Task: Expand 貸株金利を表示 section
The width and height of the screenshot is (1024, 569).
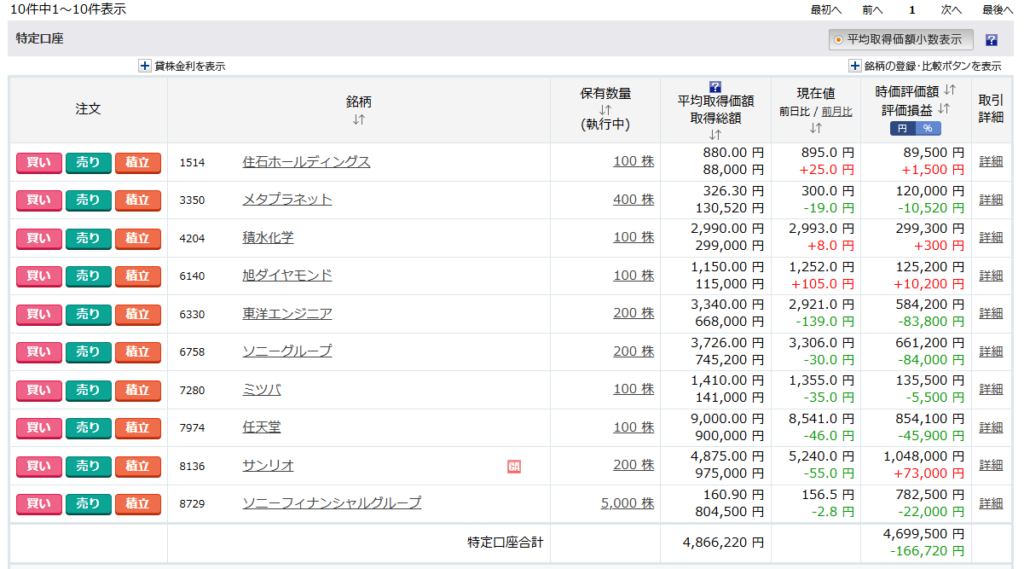Action: pos(145,66)
